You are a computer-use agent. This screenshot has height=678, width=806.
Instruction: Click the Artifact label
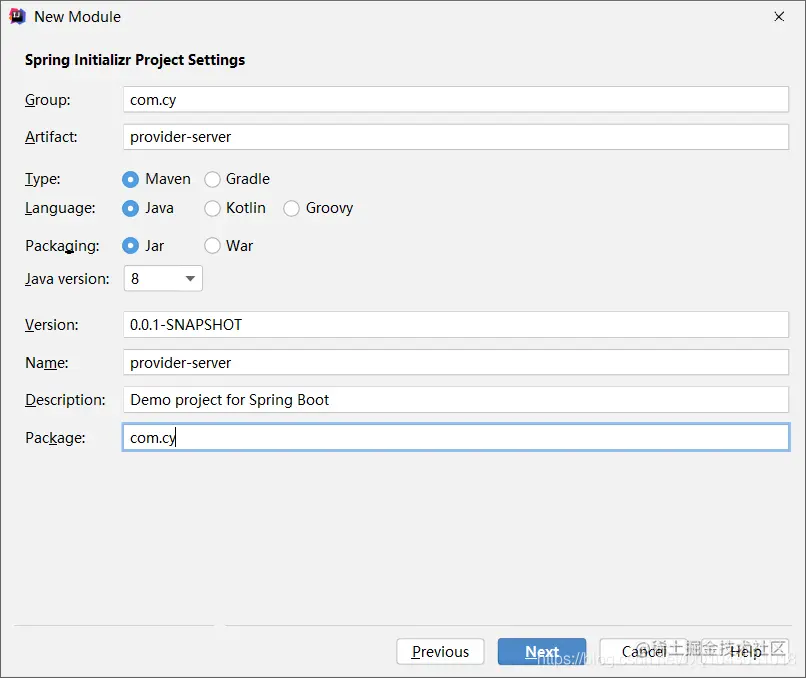(51, 137)
